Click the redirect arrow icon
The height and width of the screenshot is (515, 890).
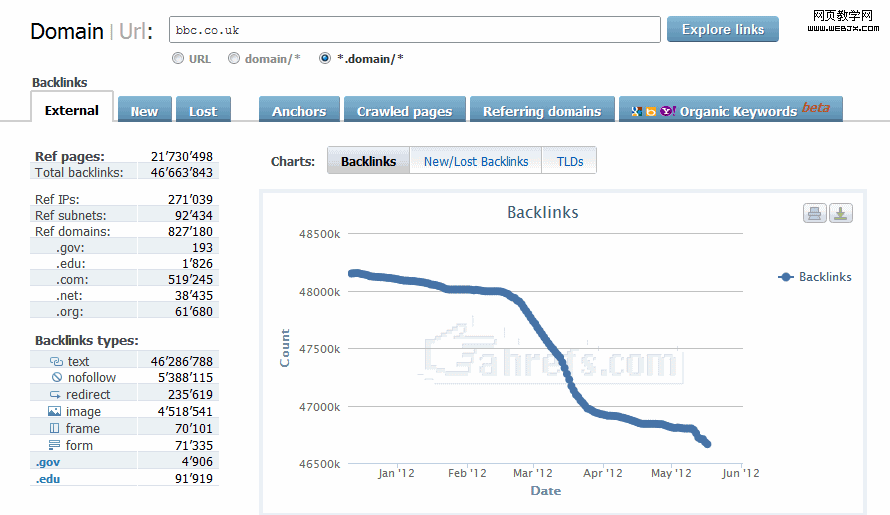coord(55,395)
